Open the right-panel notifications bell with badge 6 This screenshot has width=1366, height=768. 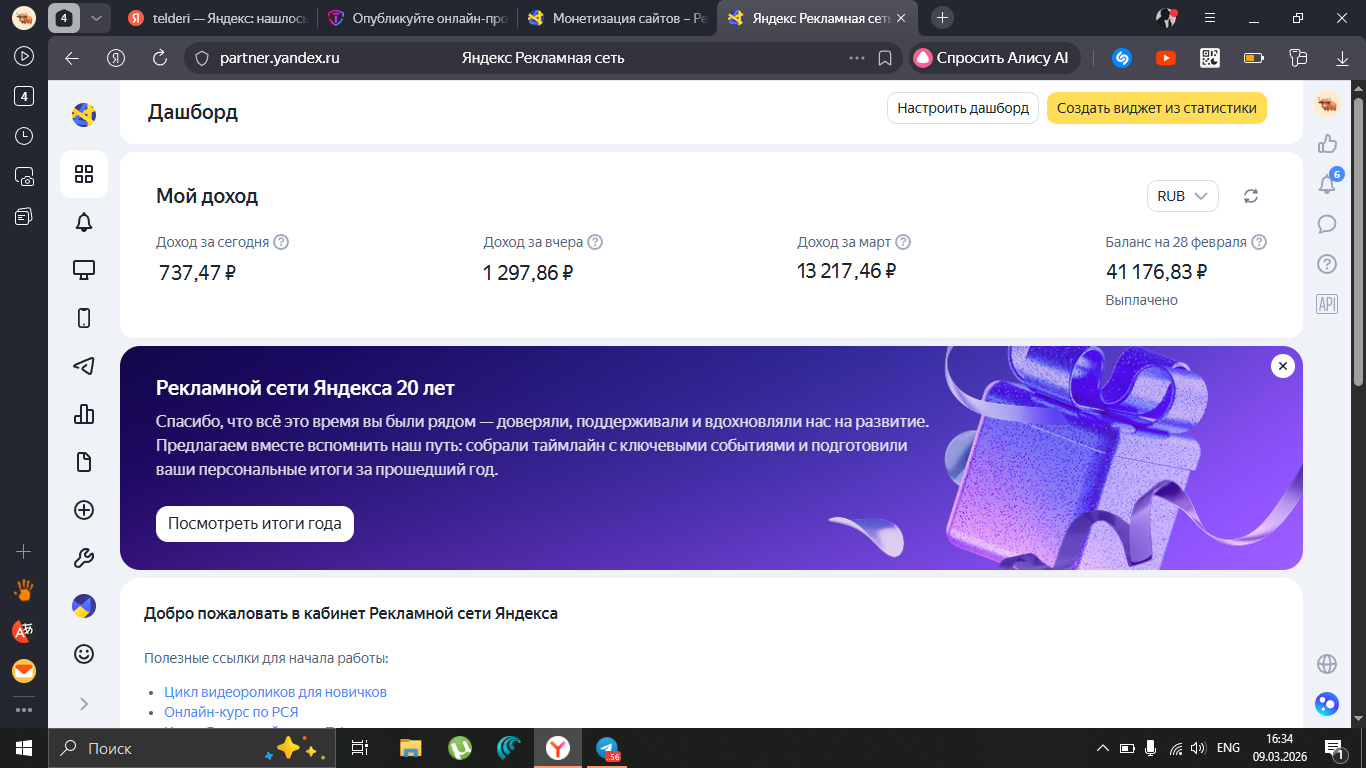[x=1327, y=184]
